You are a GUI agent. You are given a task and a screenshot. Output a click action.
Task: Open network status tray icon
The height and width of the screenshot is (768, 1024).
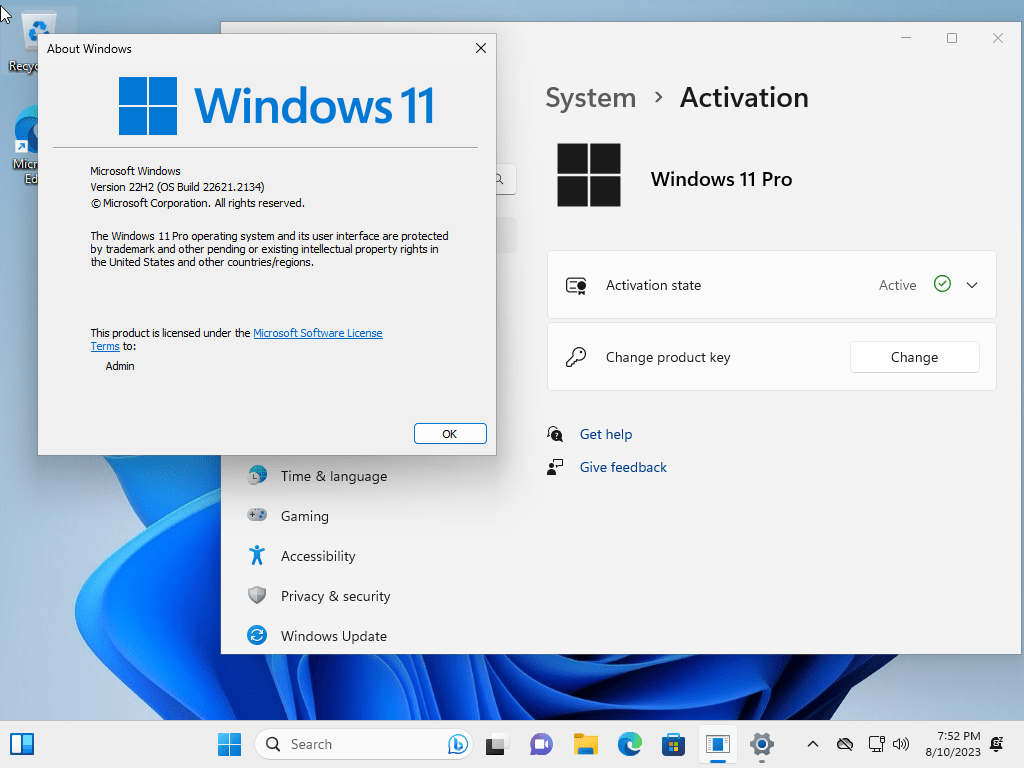pyautogui.click(x=876, y=744)
